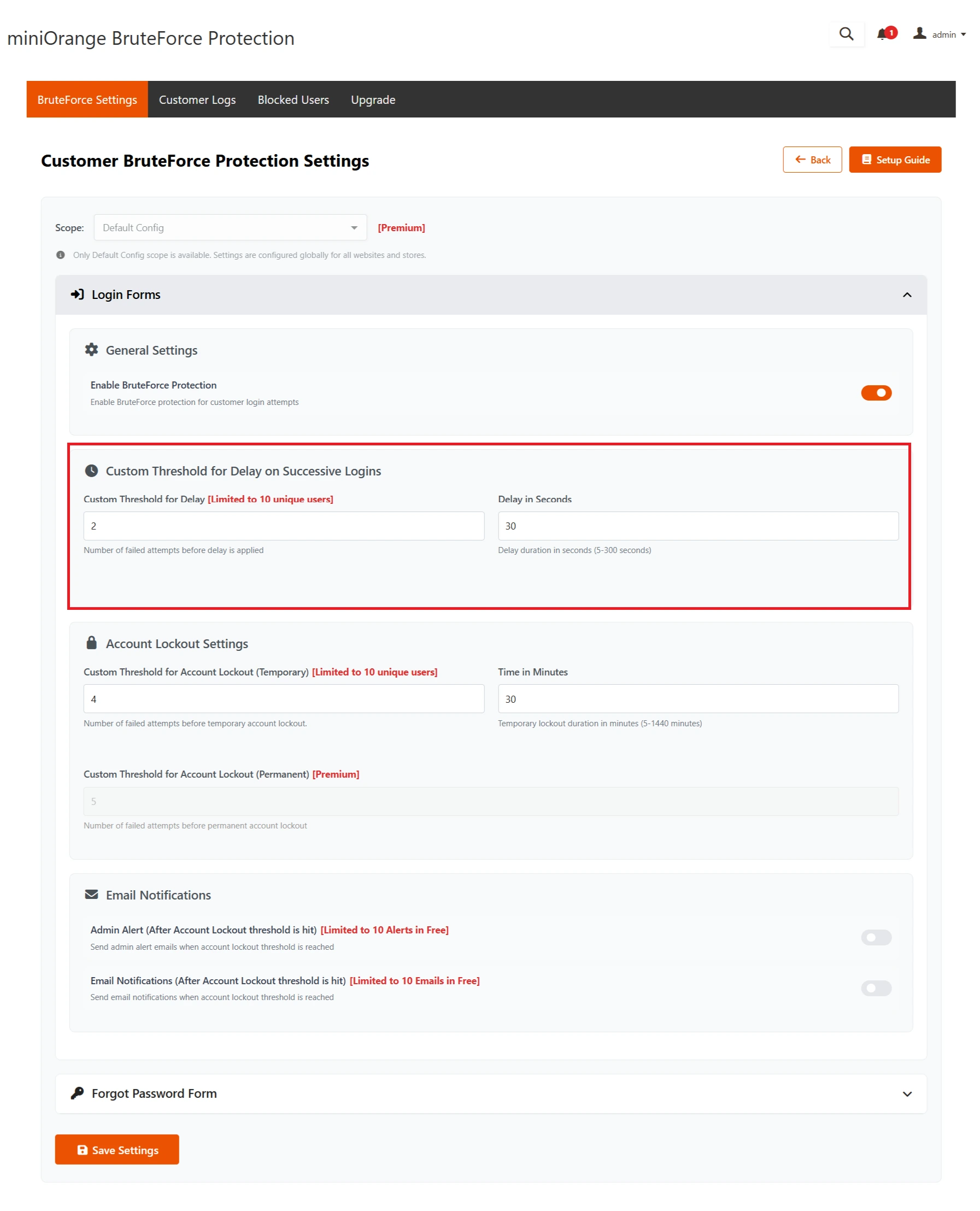Image resolution: width=980 pixels, height=1211 pixels.
Task: Click the clock icon in Custom Threshold section
Action: 91,470
